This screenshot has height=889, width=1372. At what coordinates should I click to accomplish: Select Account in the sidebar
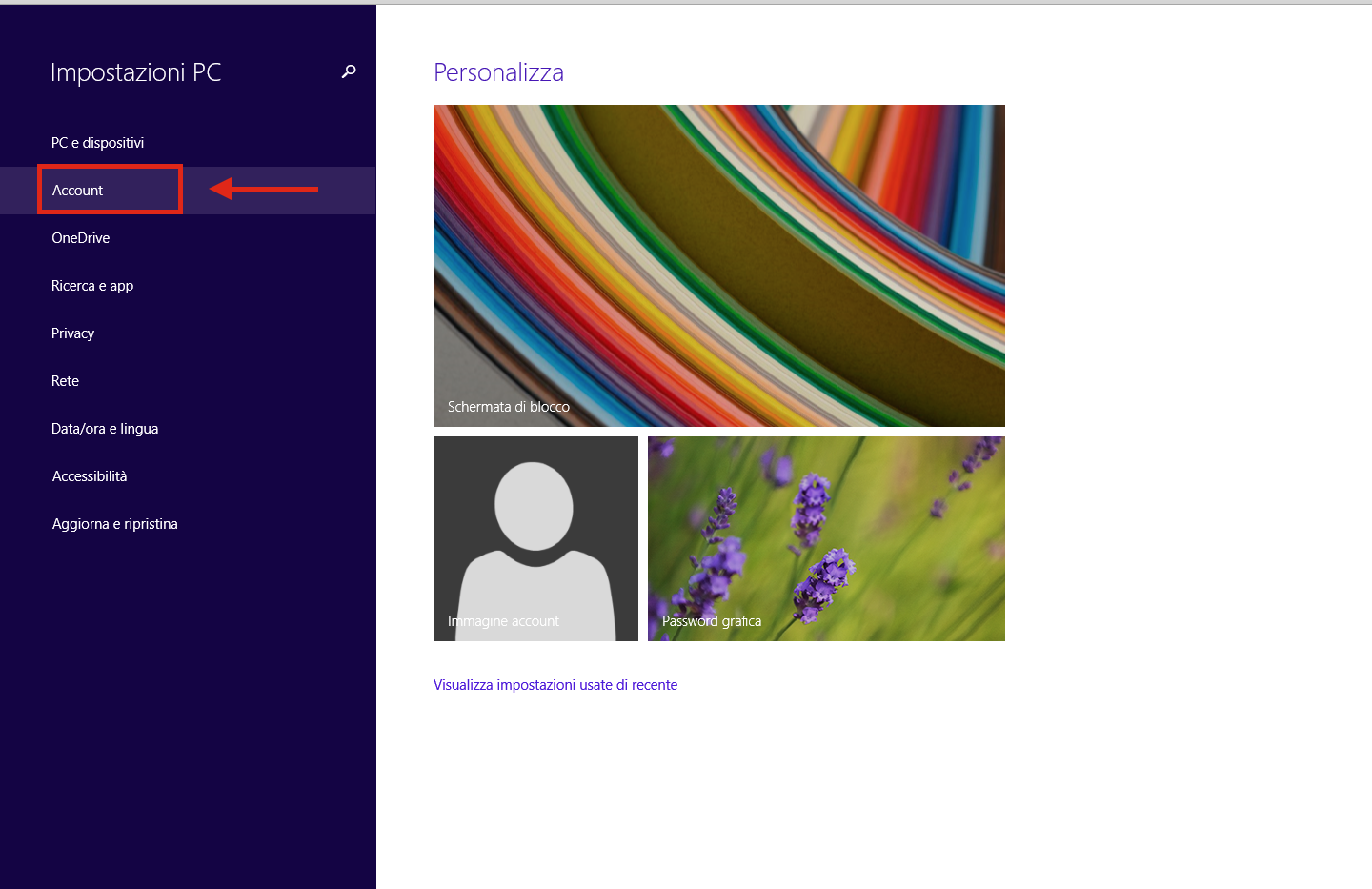188,191
